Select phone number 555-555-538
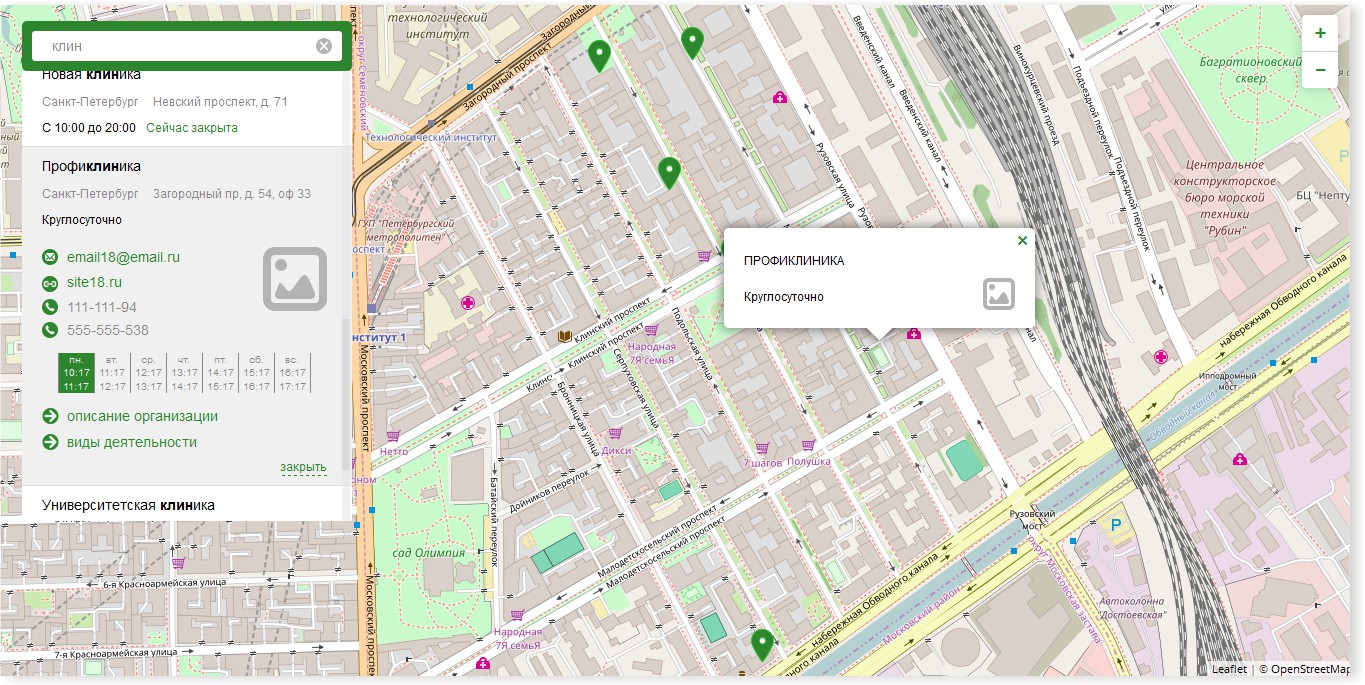 click(108, 330)
